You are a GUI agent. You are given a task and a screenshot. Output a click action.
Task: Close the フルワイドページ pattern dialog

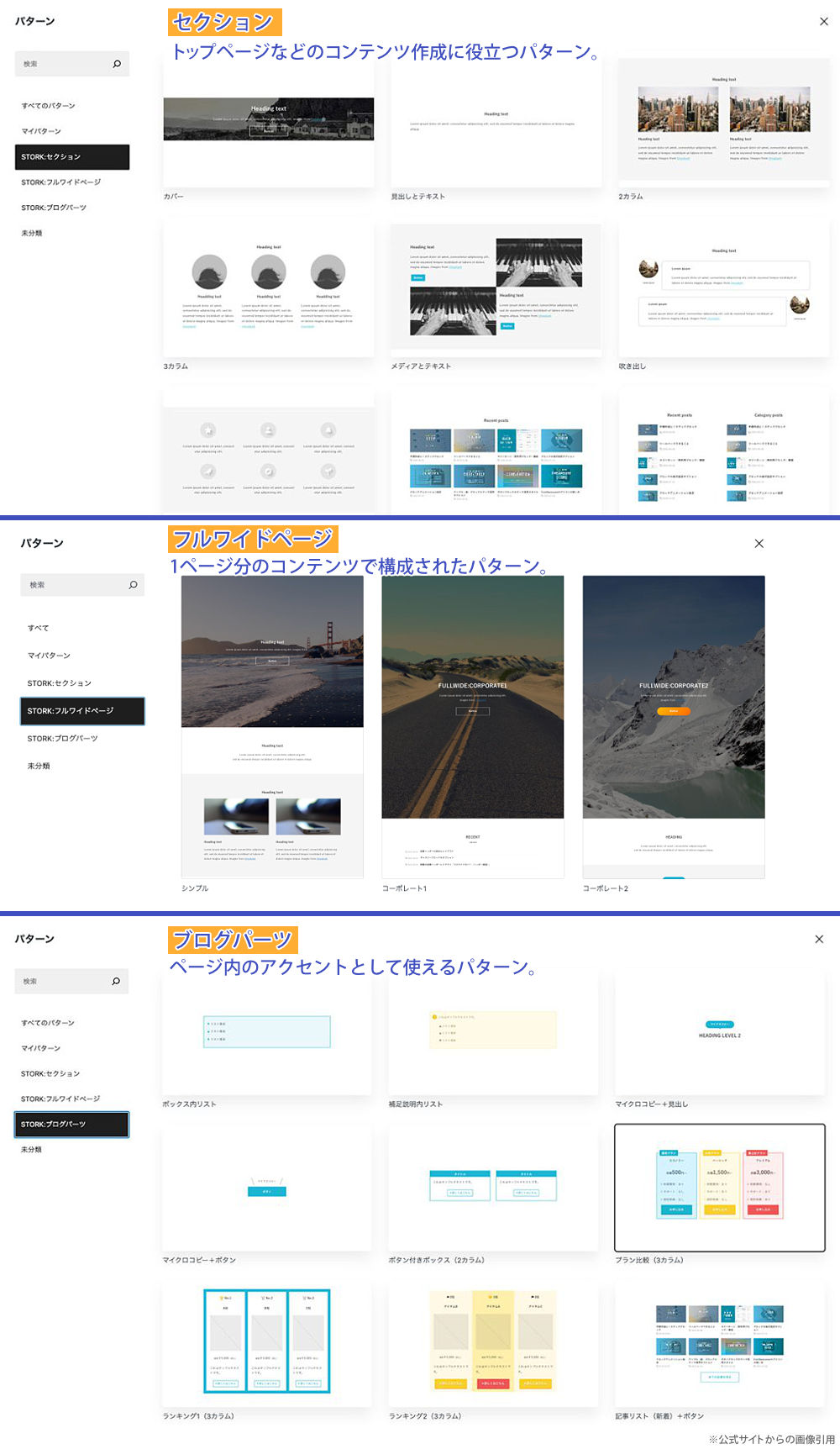[x=759, y=544]
